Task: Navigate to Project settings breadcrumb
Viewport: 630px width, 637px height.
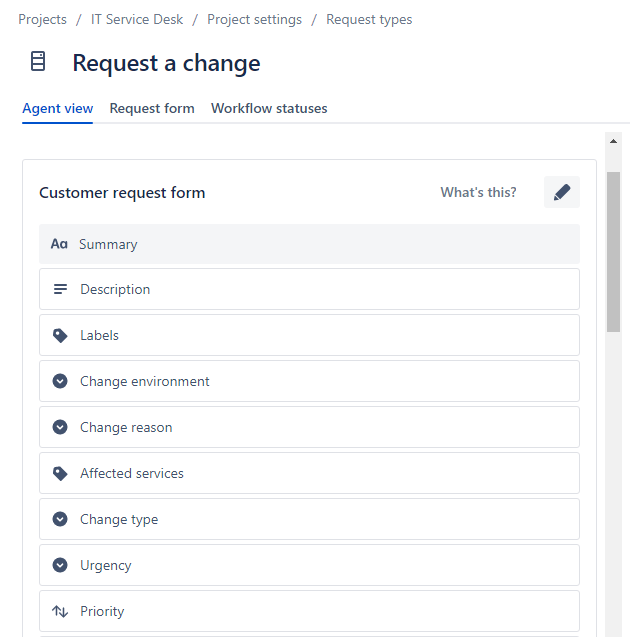Action: pos(254,20)
